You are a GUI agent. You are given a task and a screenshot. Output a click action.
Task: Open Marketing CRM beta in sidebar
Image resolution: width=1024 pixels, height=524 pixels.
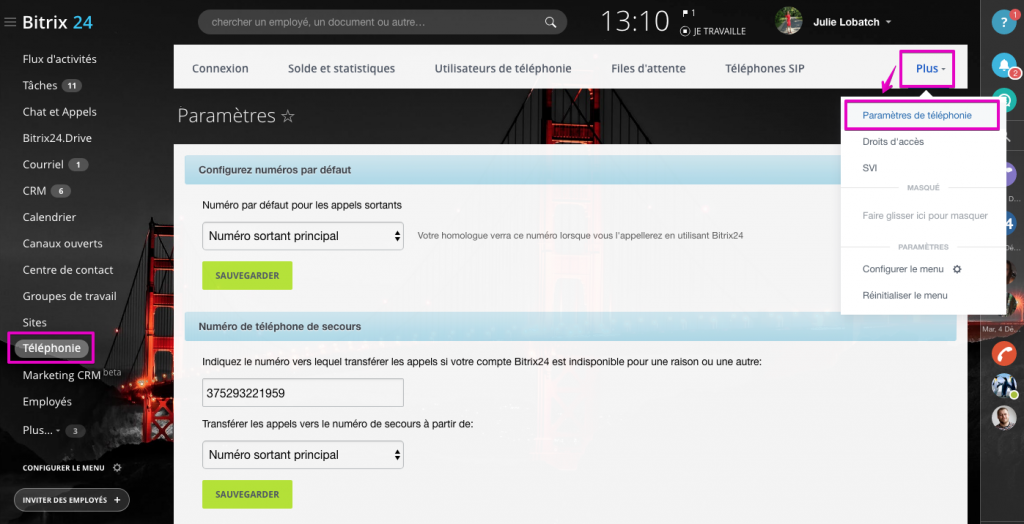72,375
